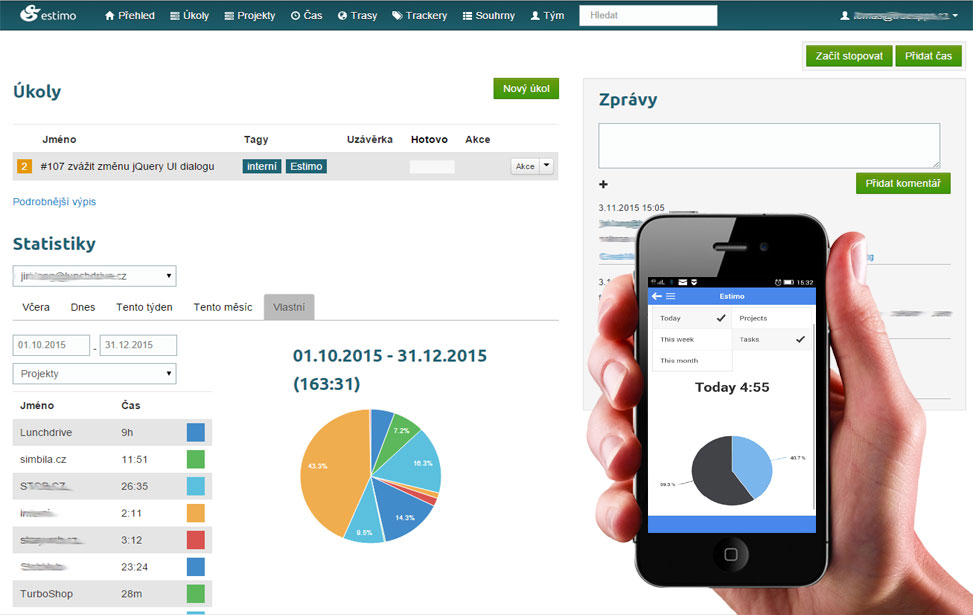973x615 pixels.
Task: Click the interní tag on task #107
Action: coord(261,166)
